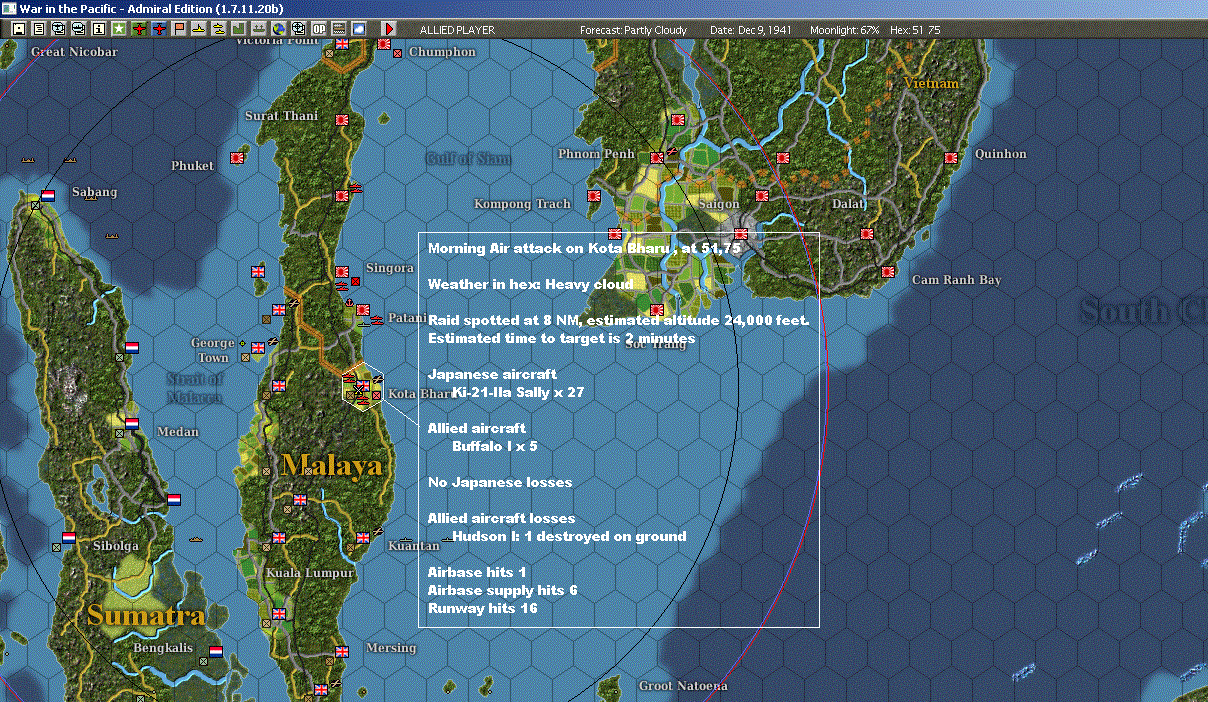Viewport: 1208px width, 702px height.
Task: Click 'Ki-21-IIa Sally x 27' line
Action: pos(518,392)
